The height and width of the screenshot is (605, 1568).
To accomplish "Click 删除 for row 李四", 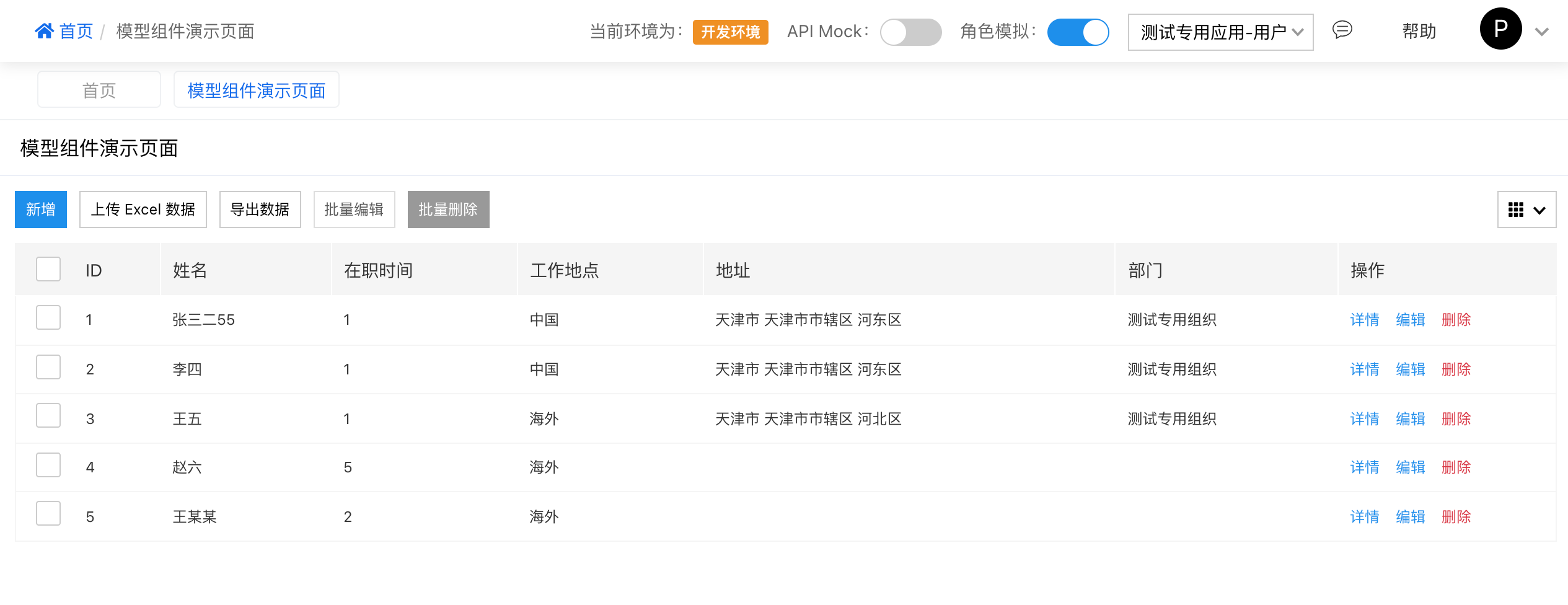I will click(1456, 369).
